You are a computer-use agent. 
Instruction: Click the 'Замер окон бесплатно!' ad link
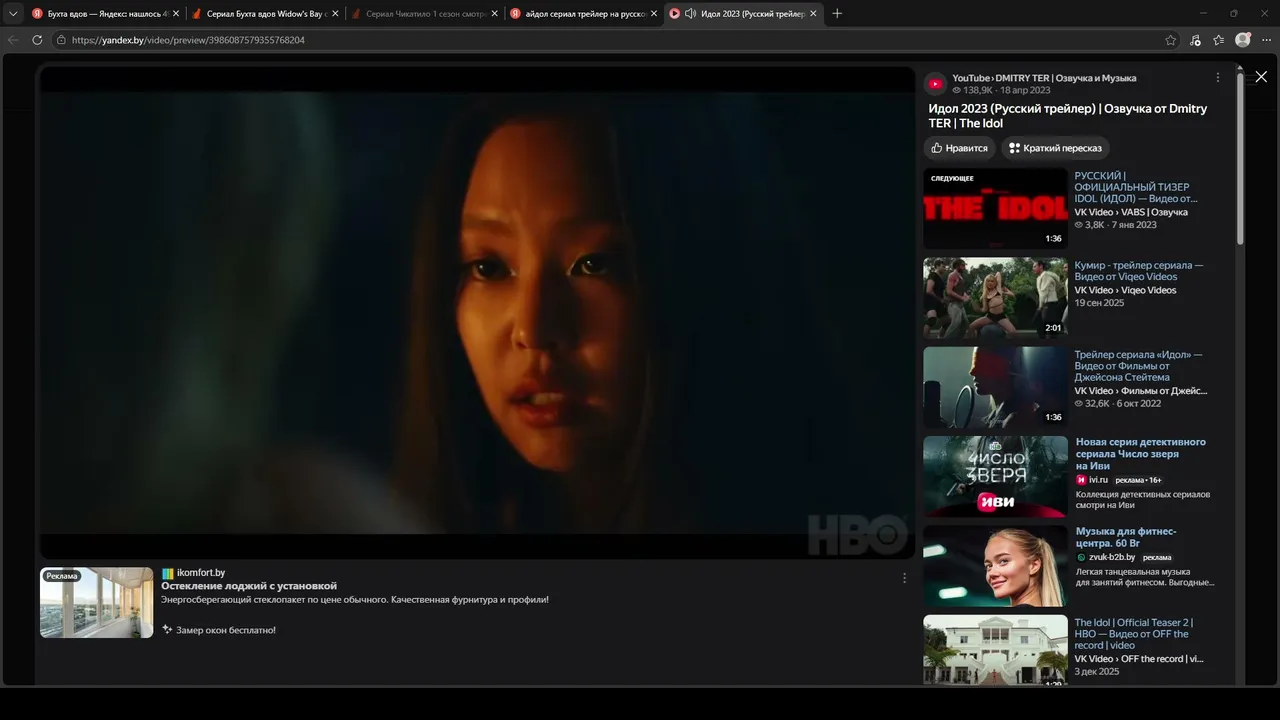click(226, 630)
